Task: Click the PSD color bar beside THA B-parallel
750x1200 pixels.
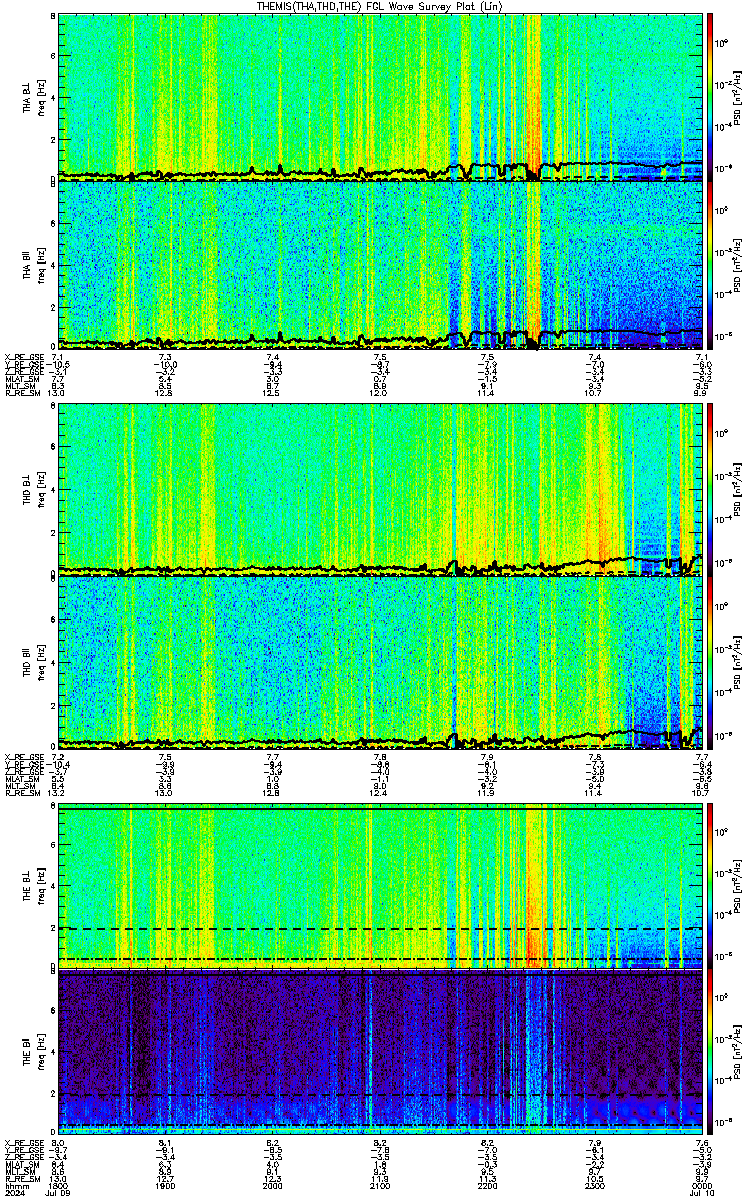Action: pos(711,265)
